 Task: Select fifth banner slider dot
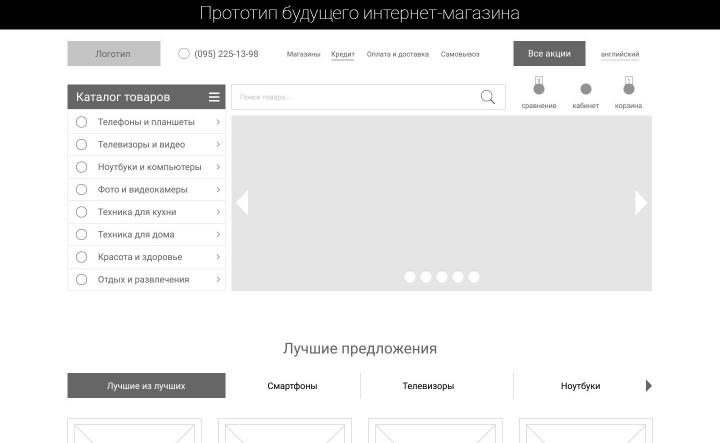(474, 277)
